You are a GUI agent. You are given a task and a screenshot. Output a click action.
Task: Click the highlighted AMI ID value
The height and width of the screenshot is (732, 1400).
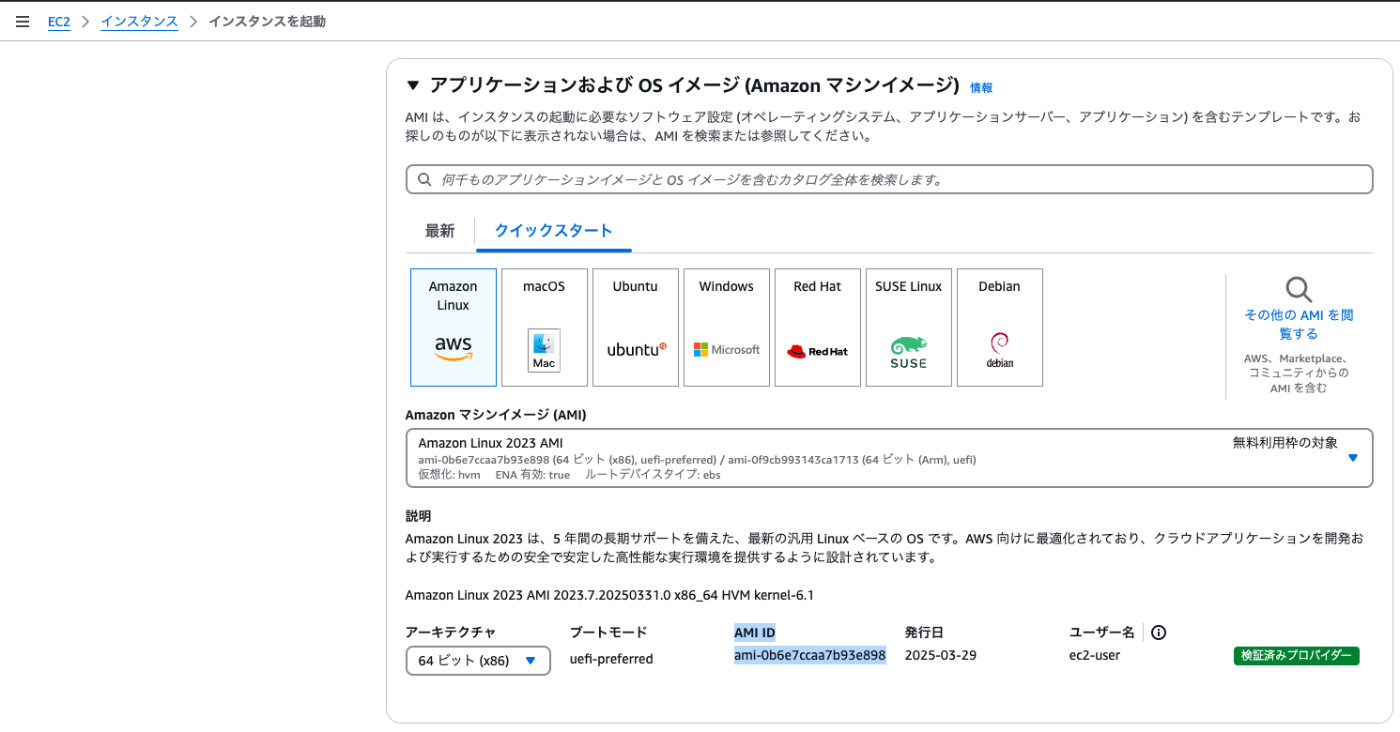pos(809,655)
